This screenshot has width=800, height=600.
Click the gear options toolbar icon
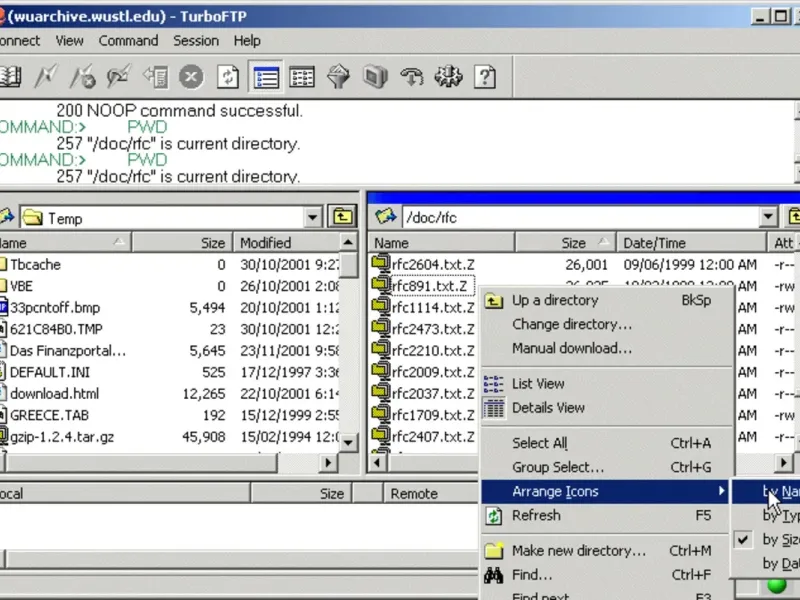[x=448, y=78]
